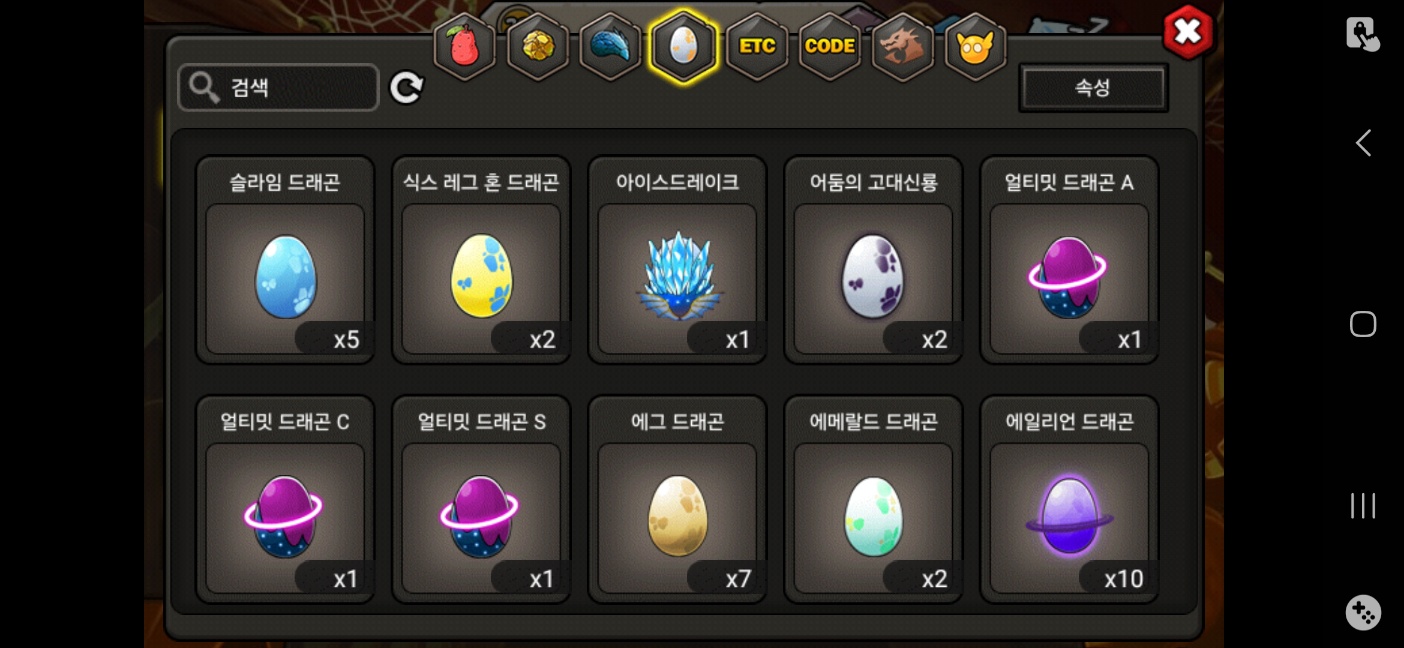This screenshot has width=1404, height=648.
Task: Click the refresh arrow beside search
Action: [x=406, y=88]
